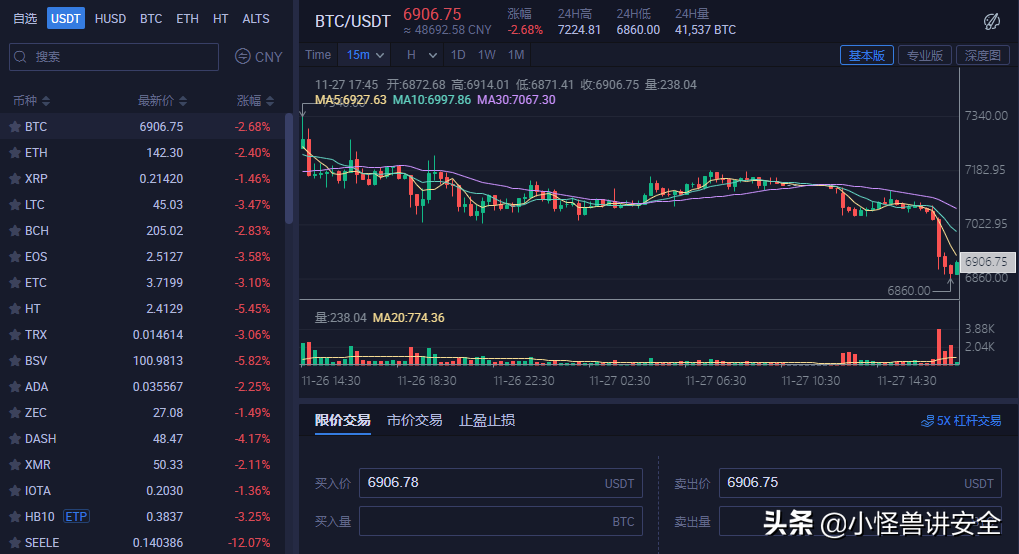Toggle favorite star for LTC row

coord(14,205)
